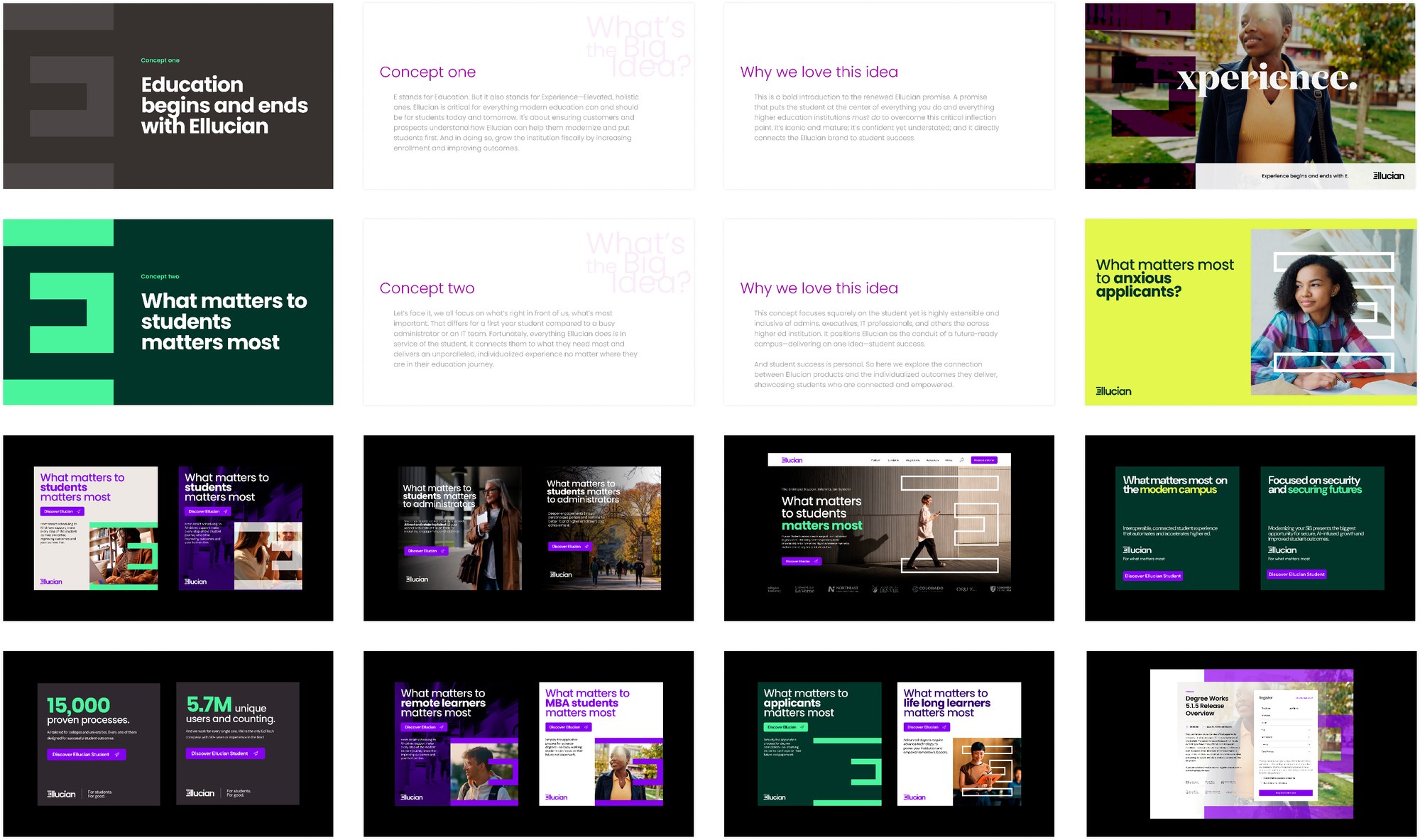
Task: Click the outline E mark over the walking woman photo
Action: pyautogui.click(x=950, y=523)
